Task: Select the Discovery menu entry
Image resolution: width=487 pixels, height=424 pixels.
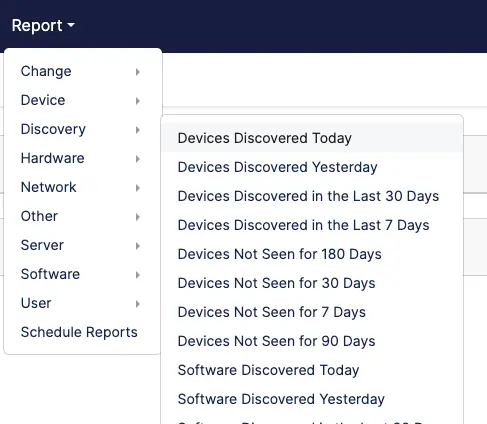Action: (x=83, y=129)
